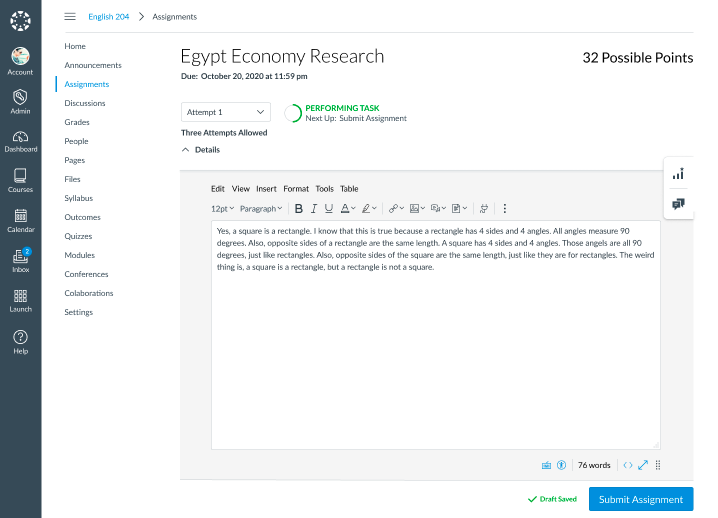Apply underline formatting in the editor toolbar
718x518 pixels.
point(329,209)
